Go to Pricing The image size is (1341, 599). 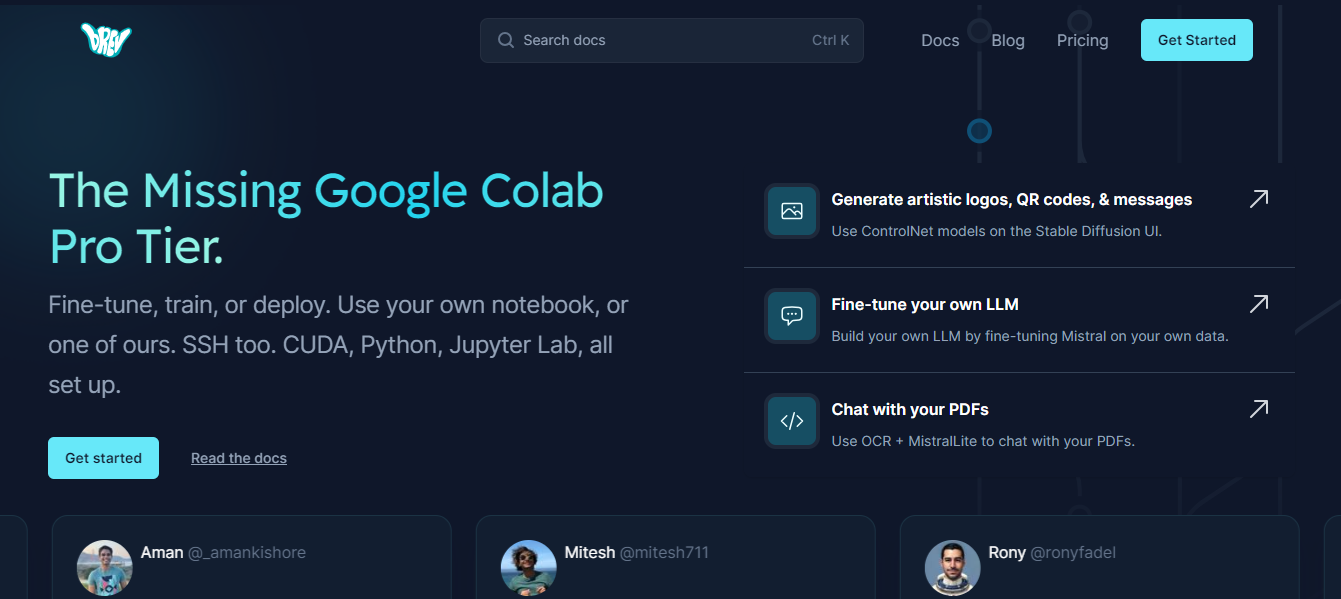pos(1082,40)
